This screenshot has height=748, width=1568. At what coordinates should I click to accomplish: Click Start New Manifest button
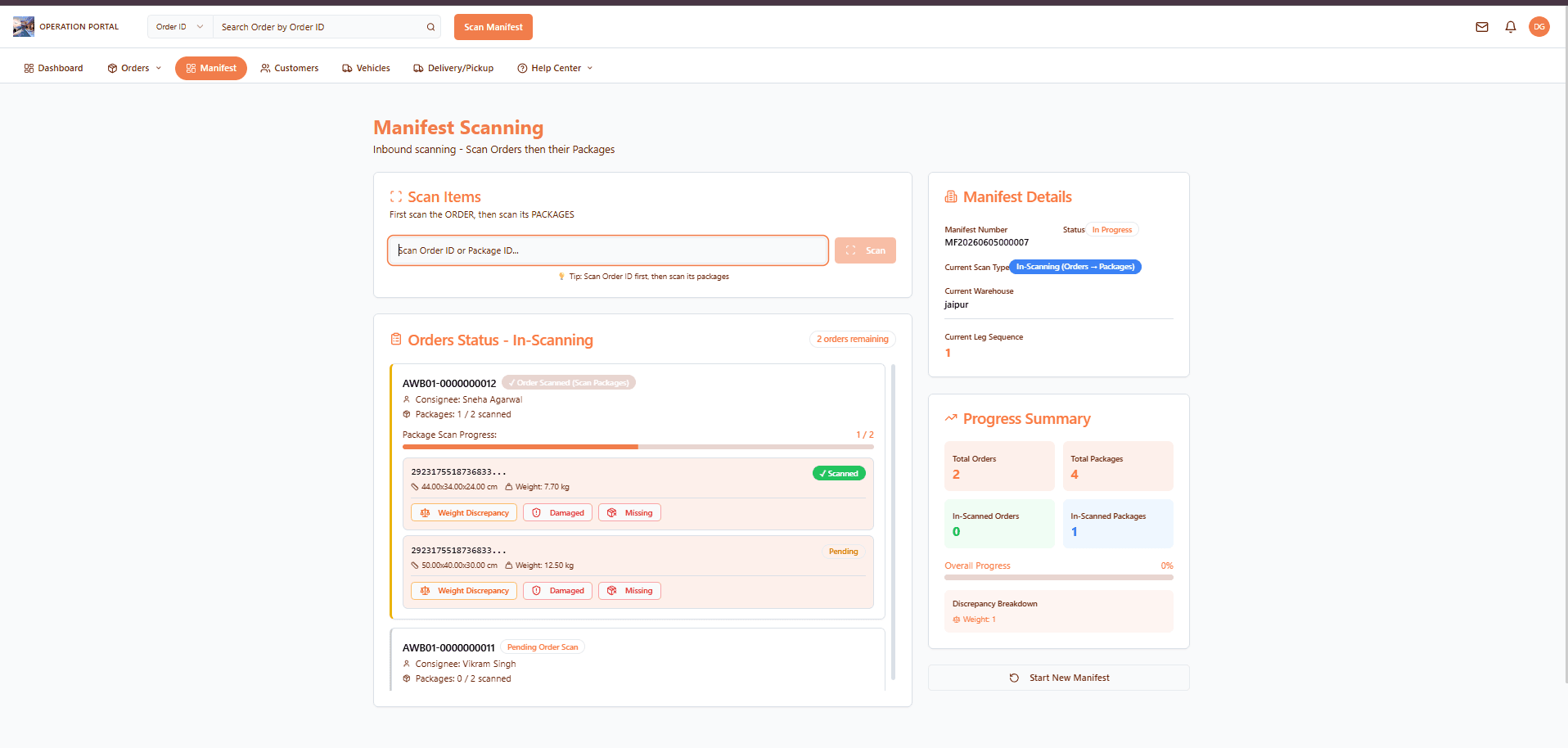pyautogui.click(x=1059, y=678)
